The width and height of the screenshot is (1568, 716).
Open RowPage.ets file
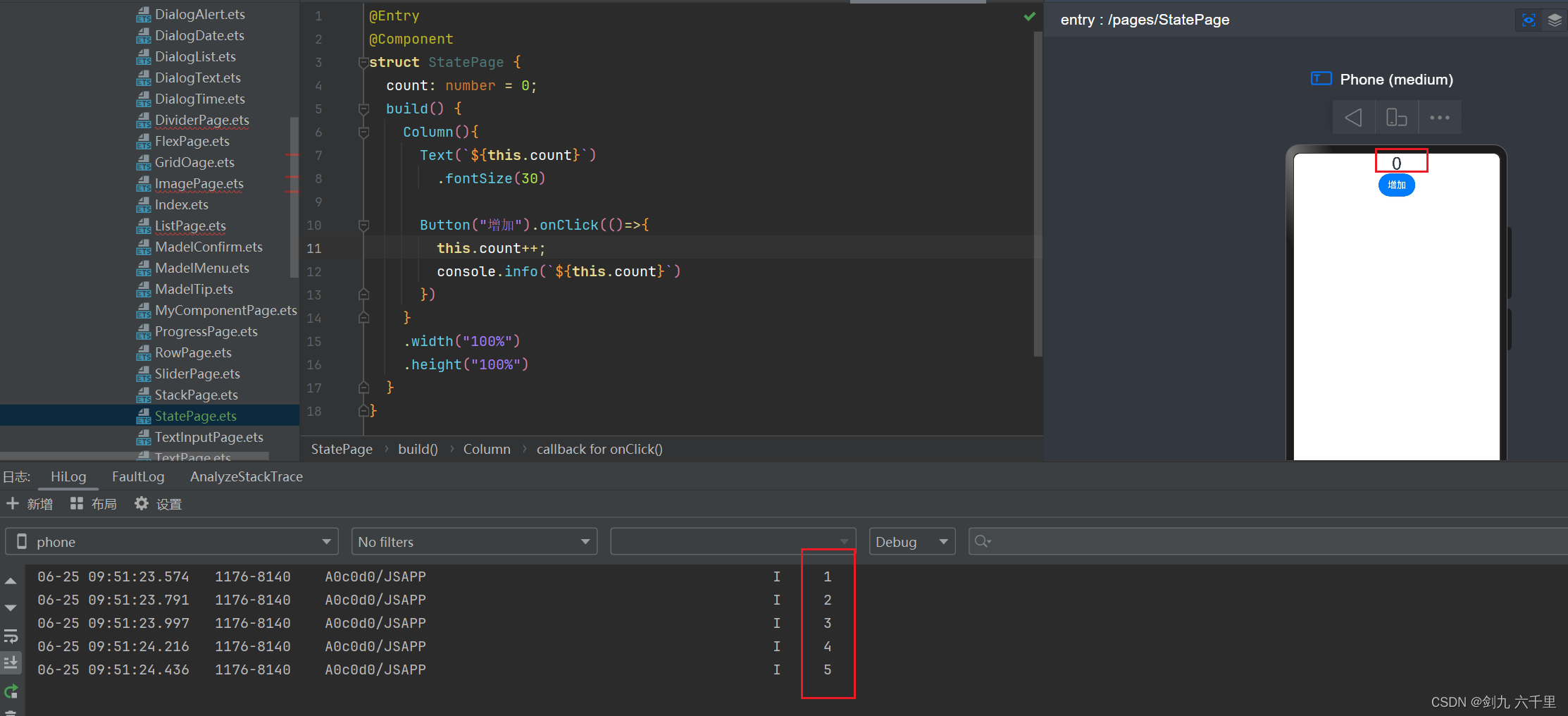193,352
